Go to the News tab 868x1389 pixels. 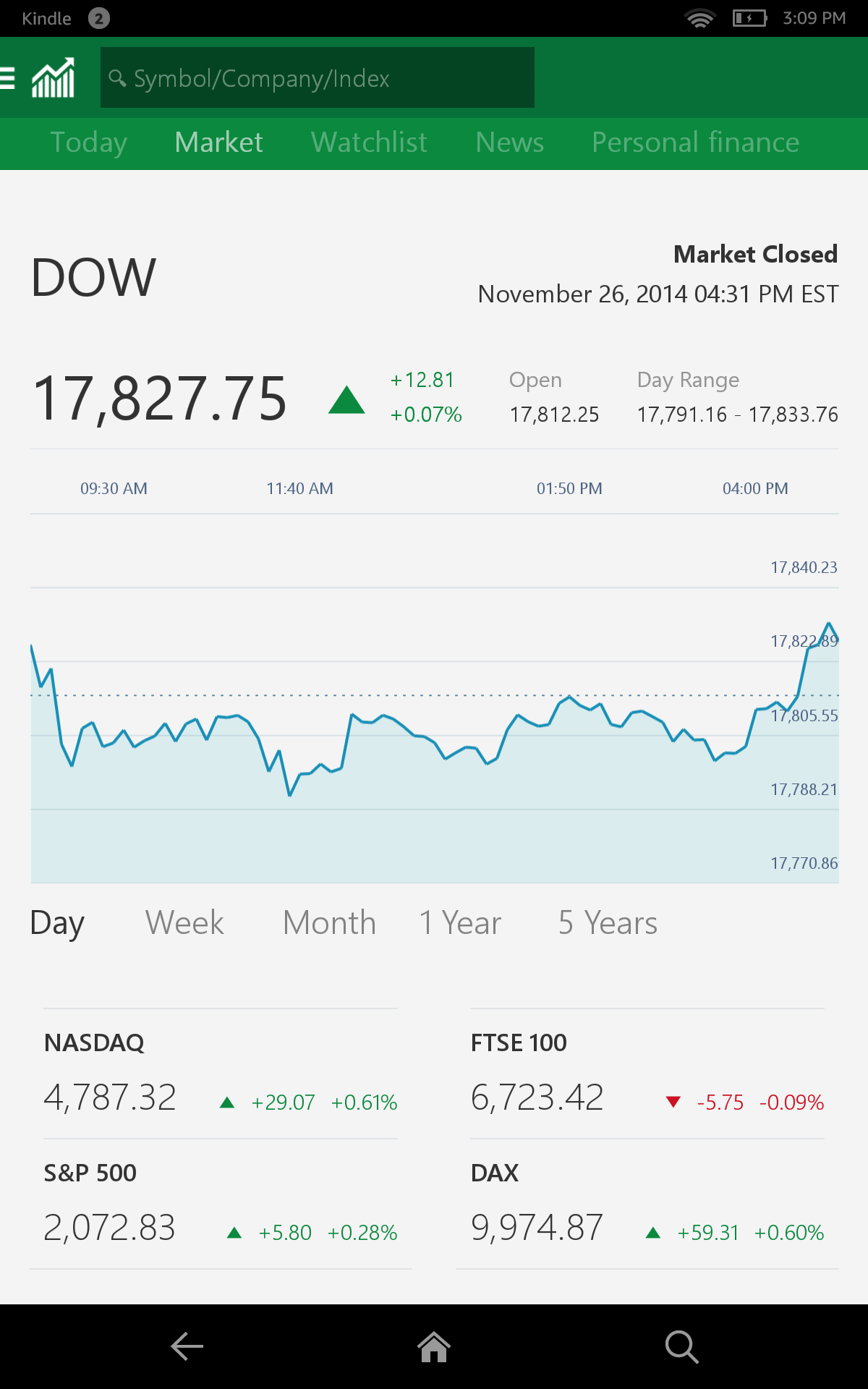[x=509, y=143]
